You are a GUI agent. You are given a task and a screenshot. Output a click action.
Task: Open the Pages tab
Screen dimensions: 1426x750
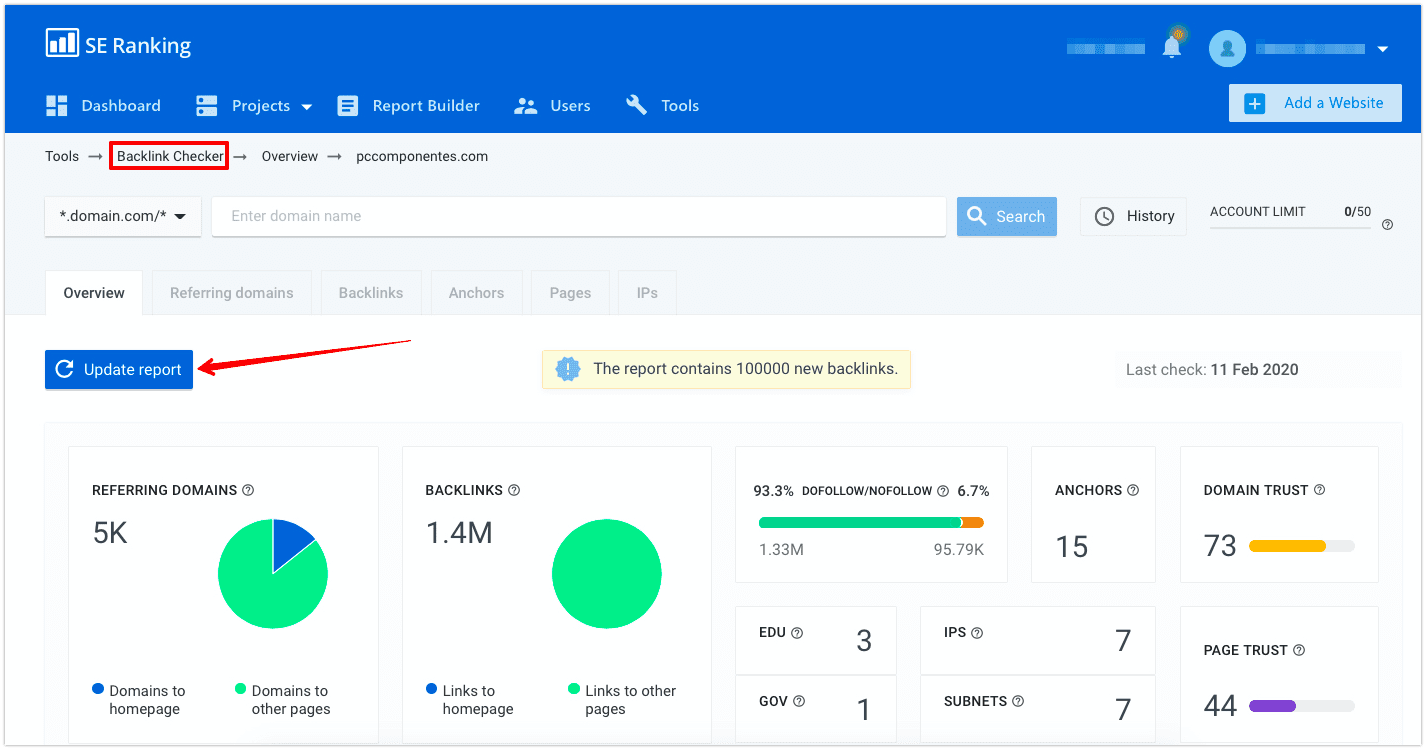tap(570, 293)
